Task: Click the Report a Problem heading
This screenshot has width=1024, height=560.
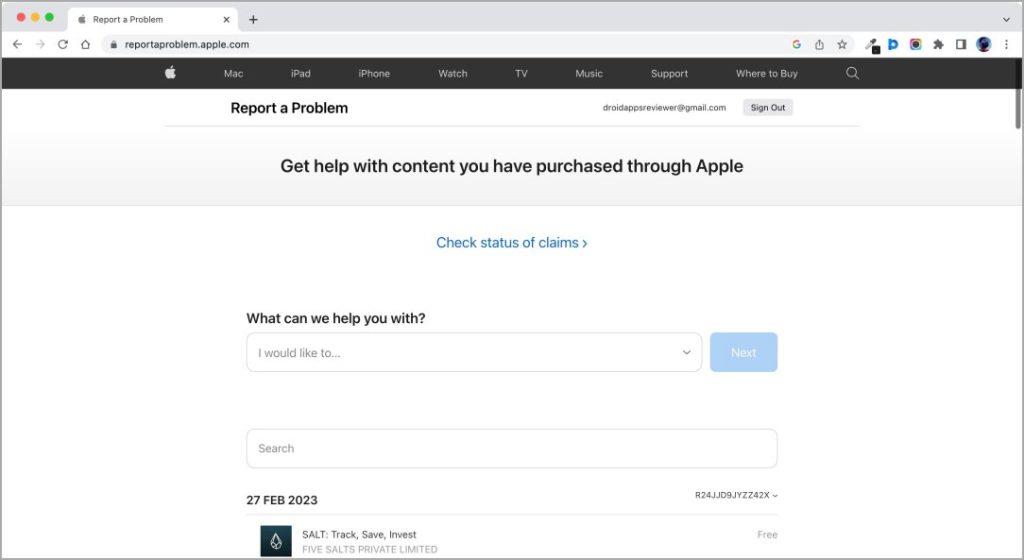Action: point(289,108)
